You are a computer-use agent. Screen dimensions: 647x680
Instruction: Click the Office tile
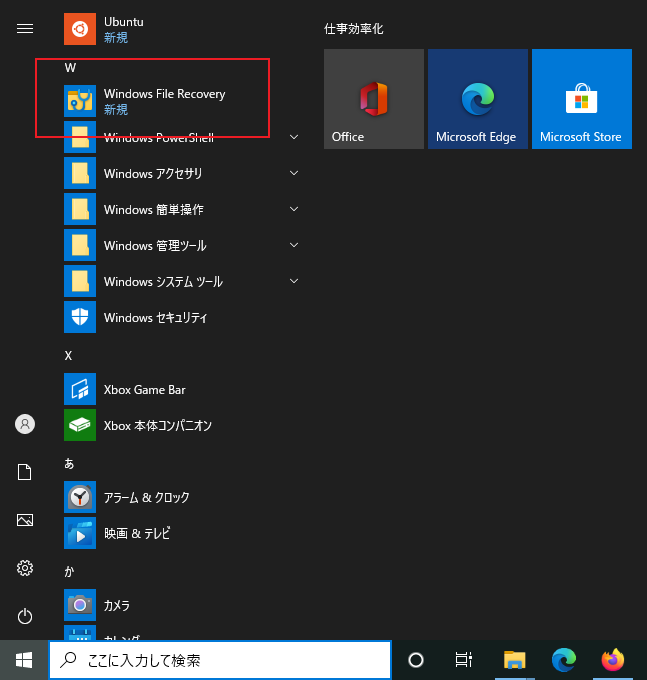point(374,99)
